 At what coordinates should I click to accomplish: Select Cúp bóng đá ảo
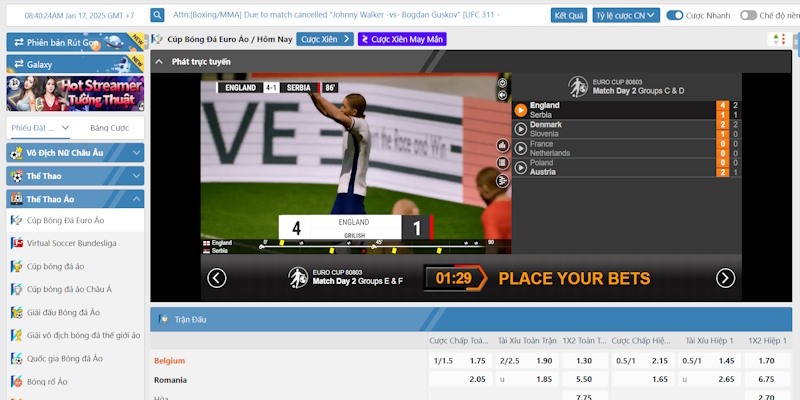(75, 266)
